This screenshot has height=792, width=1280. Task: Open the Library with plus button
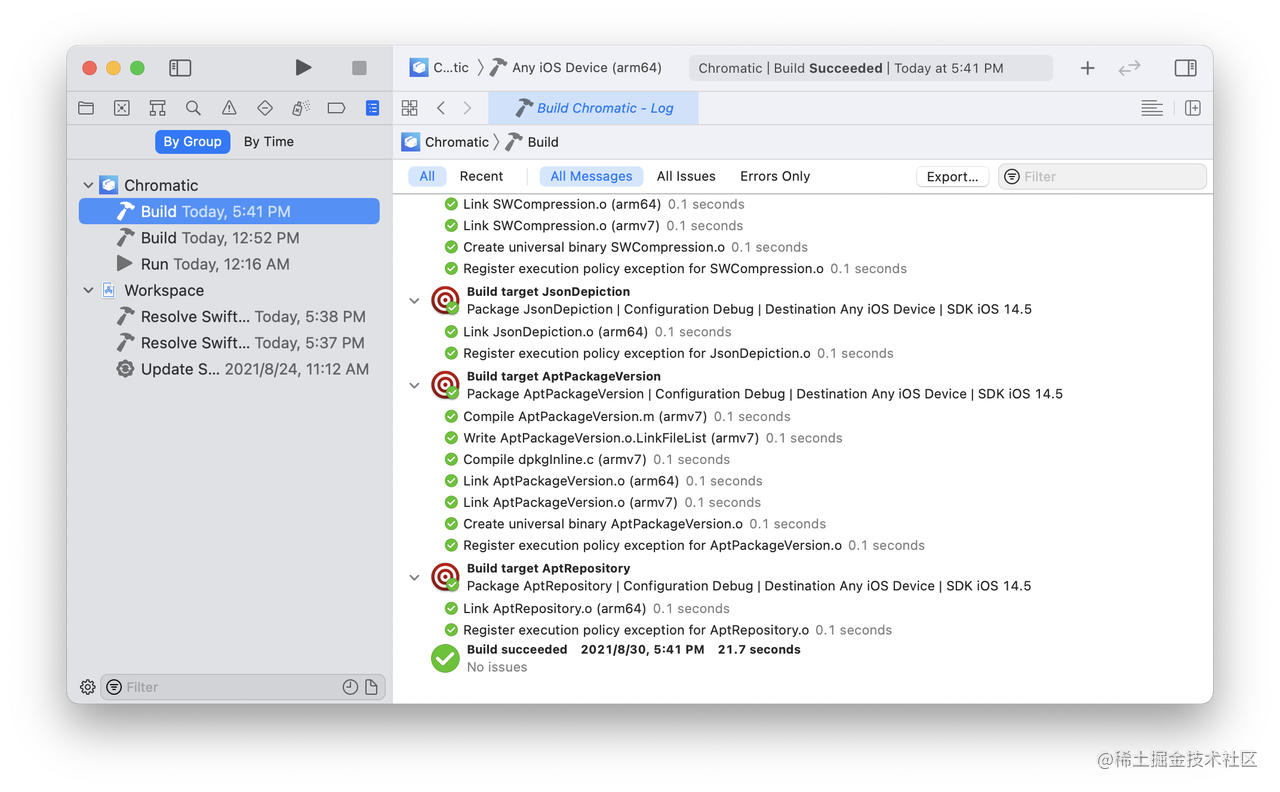click(x=1088, y=68)
